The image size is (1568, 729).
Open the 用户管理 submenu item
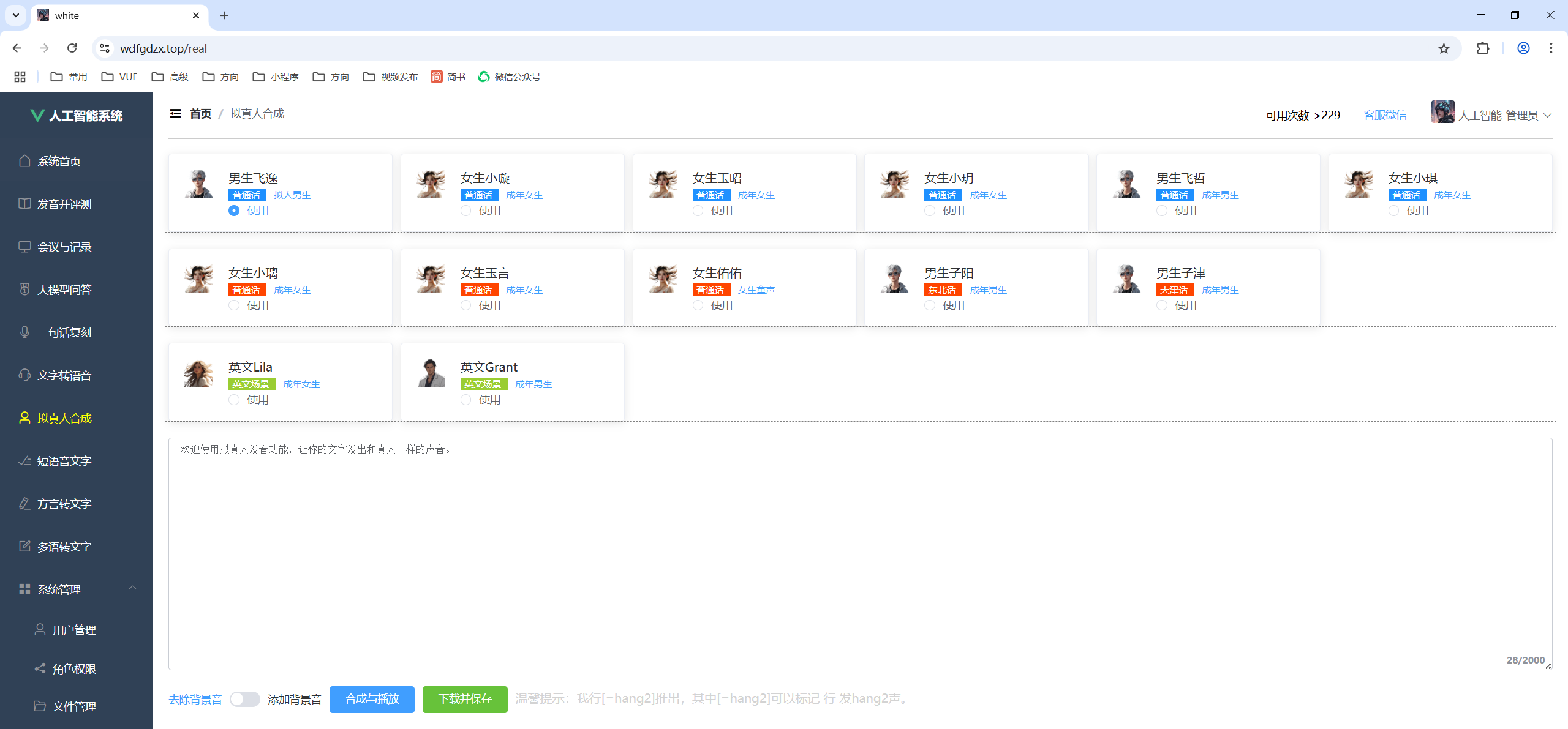tap(76, 630)
